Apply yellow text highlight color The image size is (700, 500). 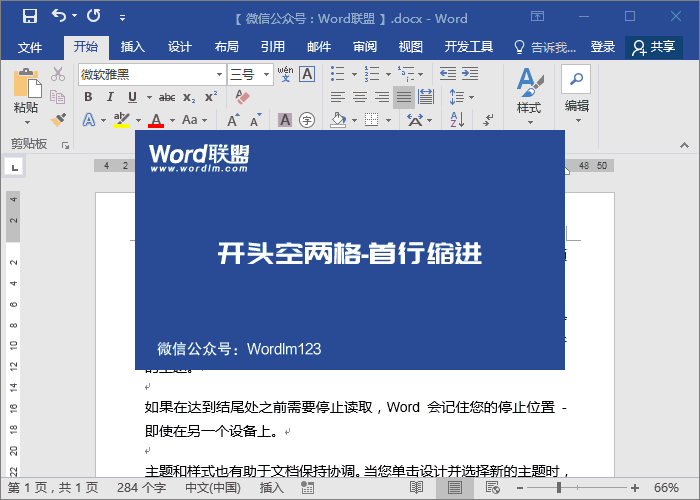(121, 120)
